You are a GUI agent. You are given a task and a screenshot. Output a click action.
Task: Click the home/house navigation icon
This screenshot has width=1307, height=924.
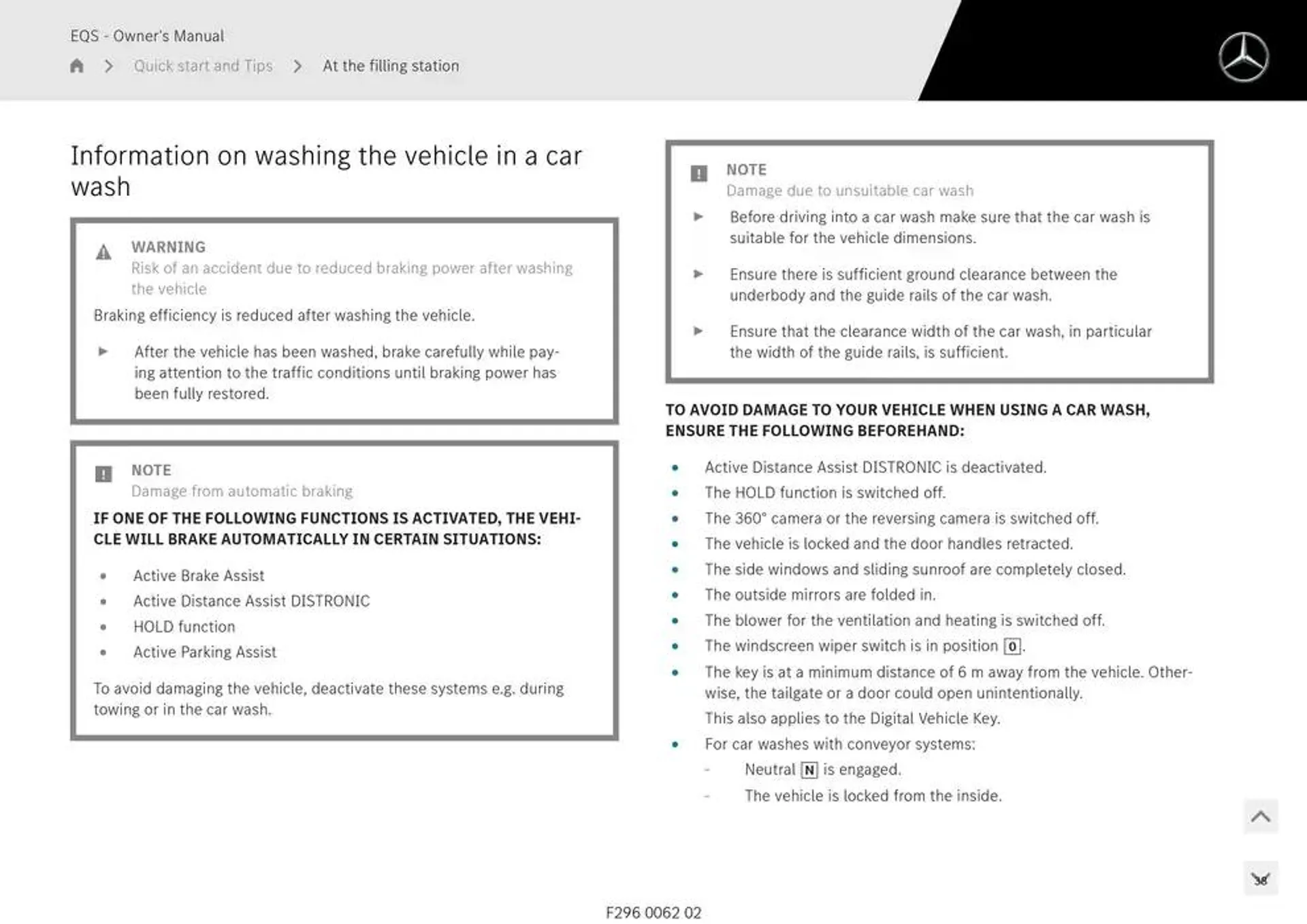tap(75, 65)
